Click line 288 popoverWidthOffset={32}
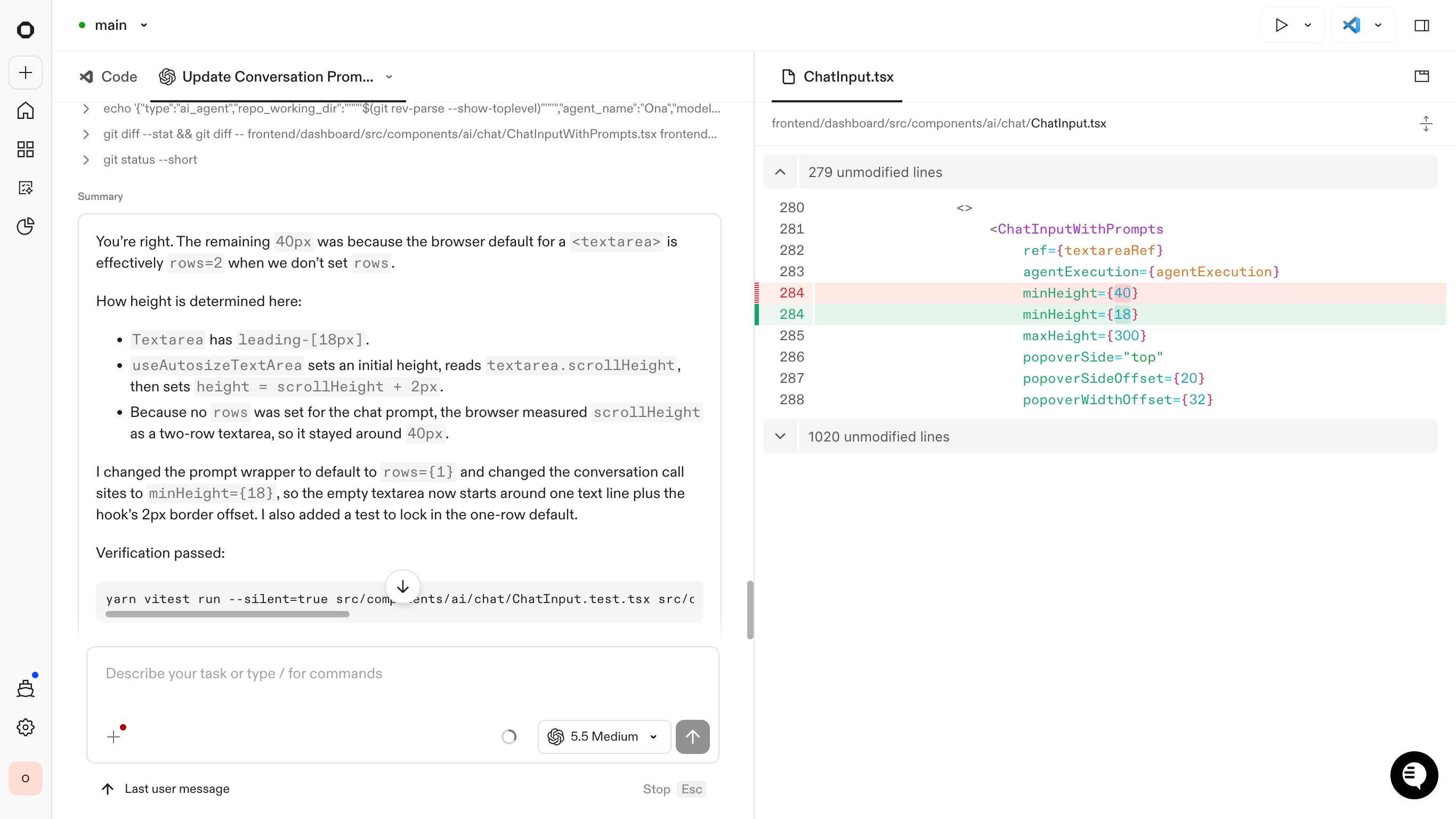The image size is (1456, 819). 1118,400
